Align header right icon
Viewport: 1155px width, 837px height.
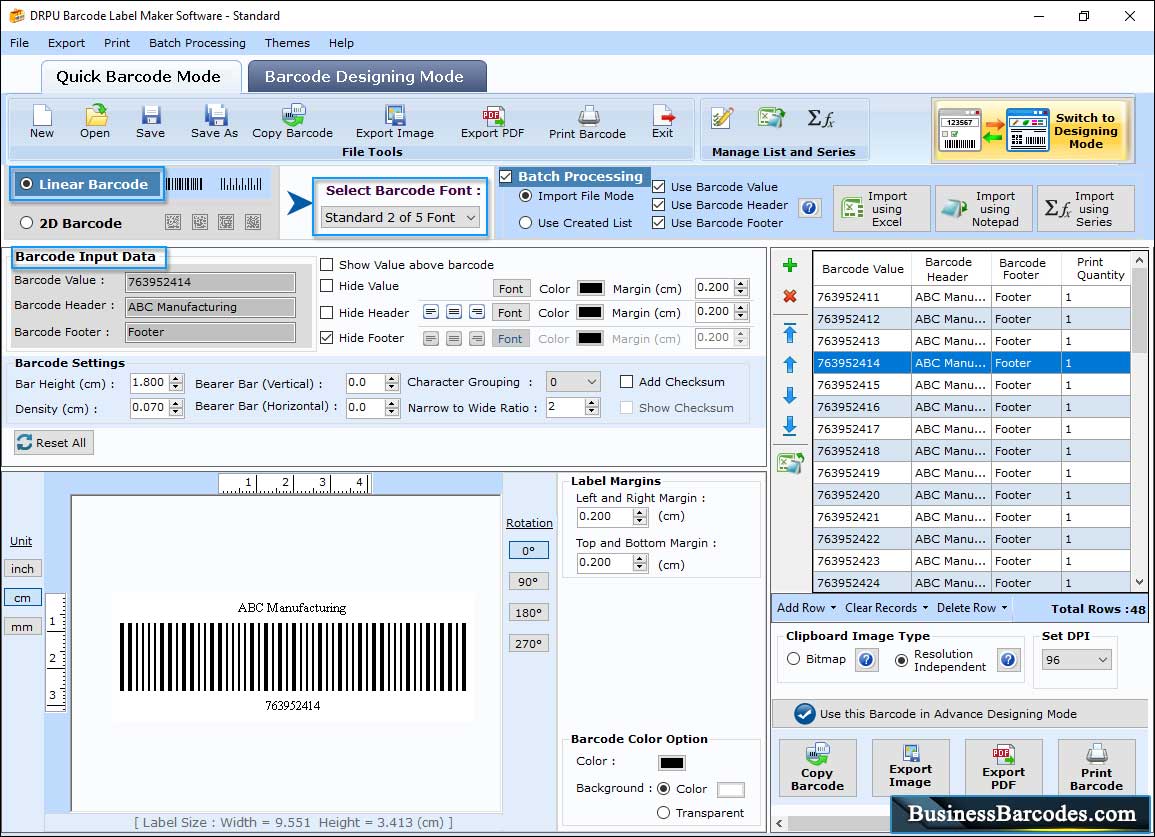[477, 312]
